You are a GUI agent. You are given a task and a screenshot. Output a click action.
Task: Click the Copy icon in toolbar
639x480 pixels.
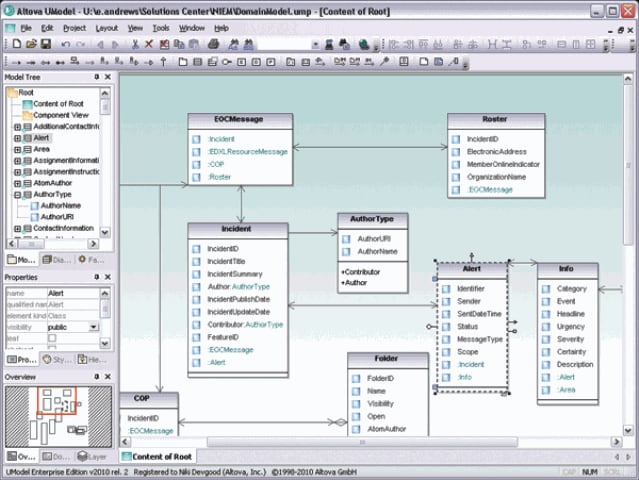coord(179,44)
